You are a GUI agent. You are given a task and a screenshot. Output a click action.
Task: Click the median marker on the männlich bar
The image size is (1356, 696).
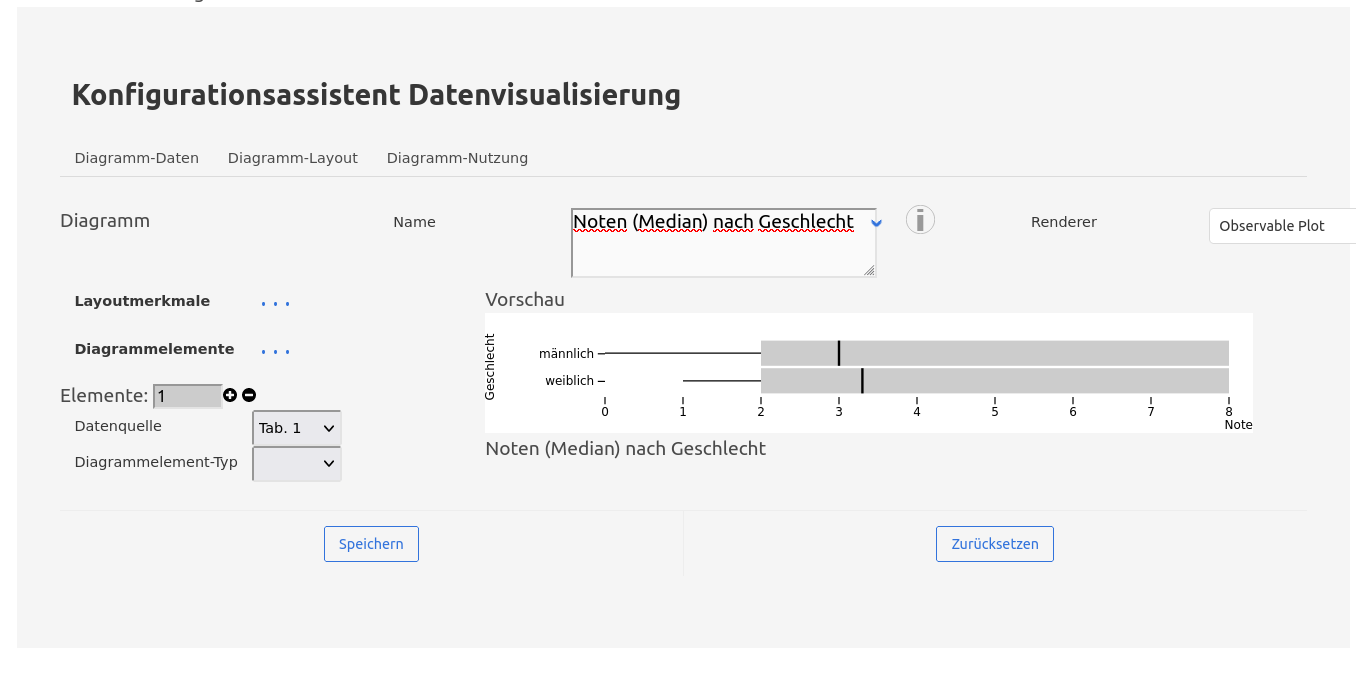click(x=839, y=353)
